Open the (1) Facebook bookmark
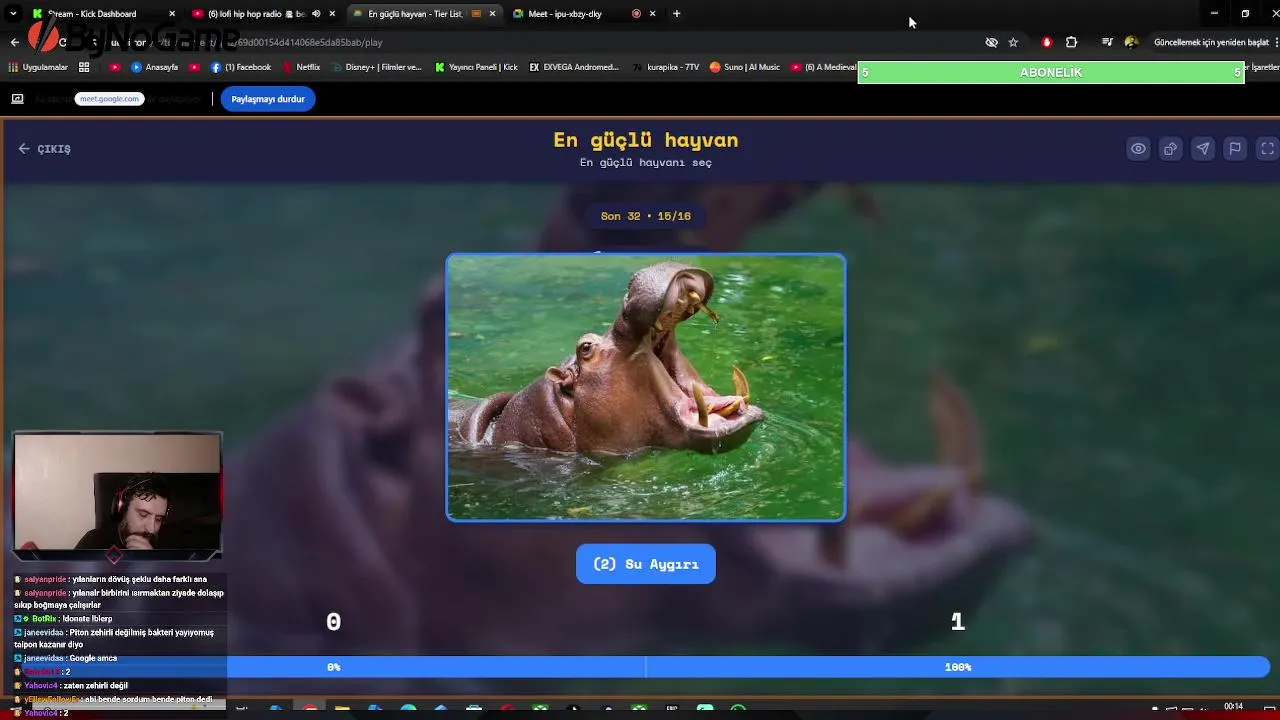The height and width of the screenshot is (720, 1280). tap(241, 67)
